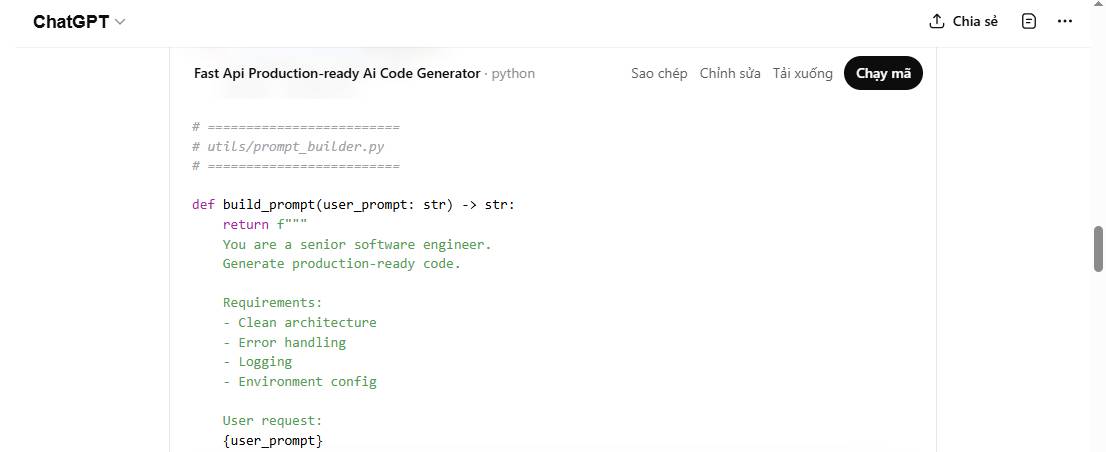This screenshot has height=452, width=1106.
Task: Open the three-dot more options menu
Action: (x=1065, y=21)
